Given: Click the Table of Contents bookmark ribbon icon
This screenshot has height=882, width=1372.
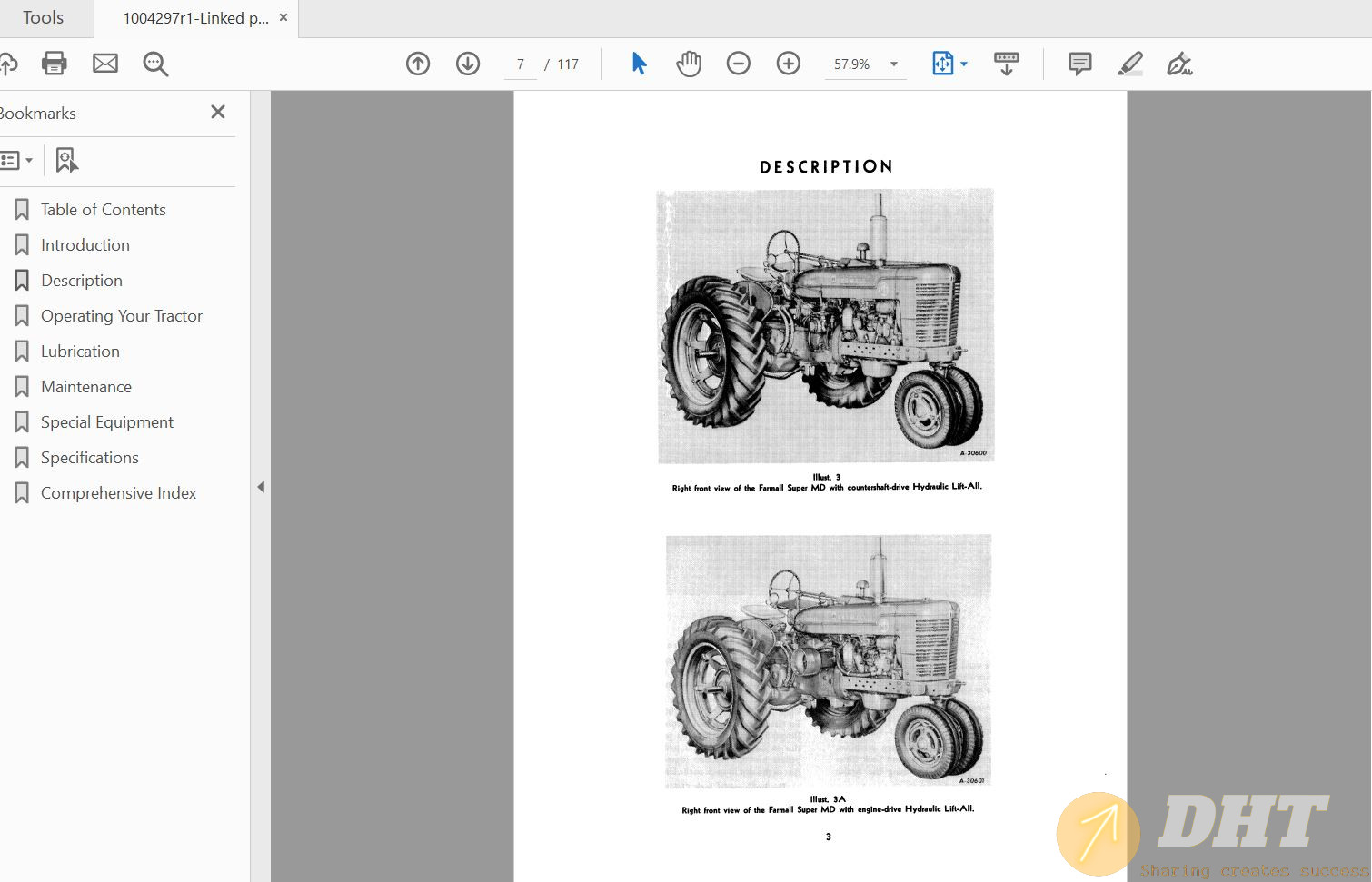Looking at the screenshot, I should pyautogui.click(x=22, y=210).
